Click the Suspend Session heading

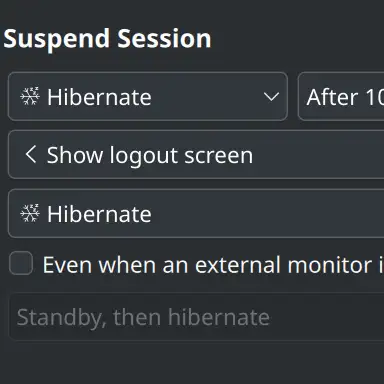click(x=107, y=39)
